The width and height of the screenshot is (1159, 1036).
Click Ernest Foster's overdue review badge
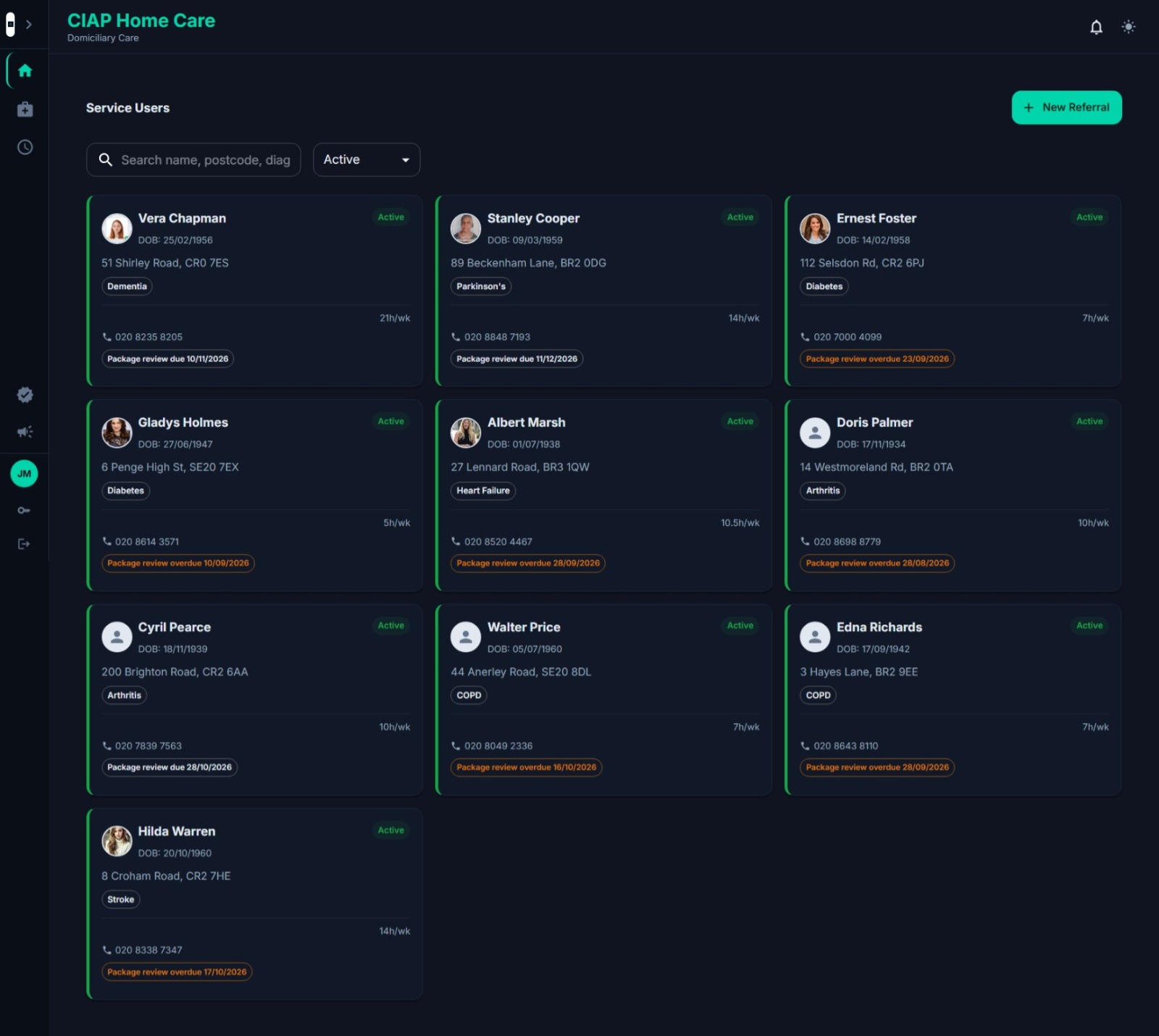tap(876, 359)
